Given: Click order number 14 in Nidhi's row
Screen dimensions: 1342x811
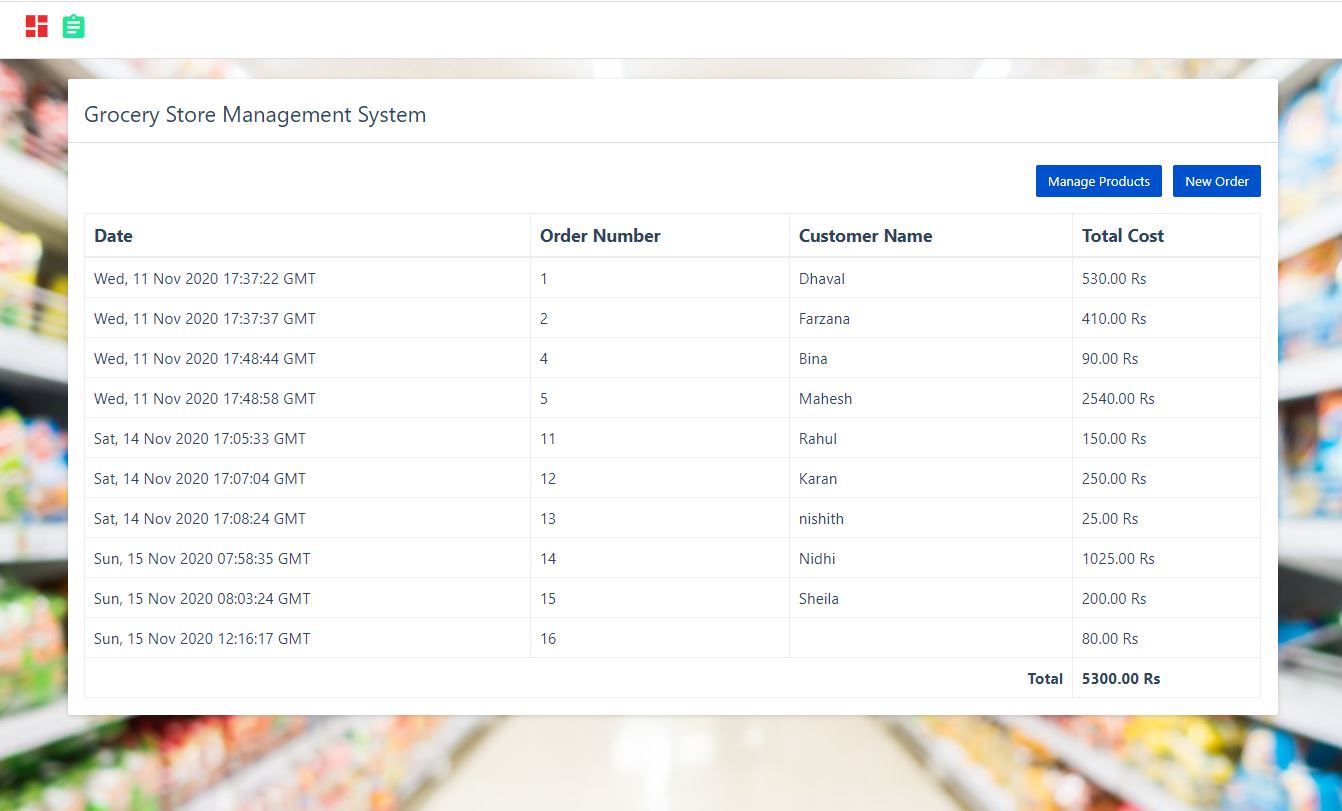Looking at the screenshot, I should 548,559.
